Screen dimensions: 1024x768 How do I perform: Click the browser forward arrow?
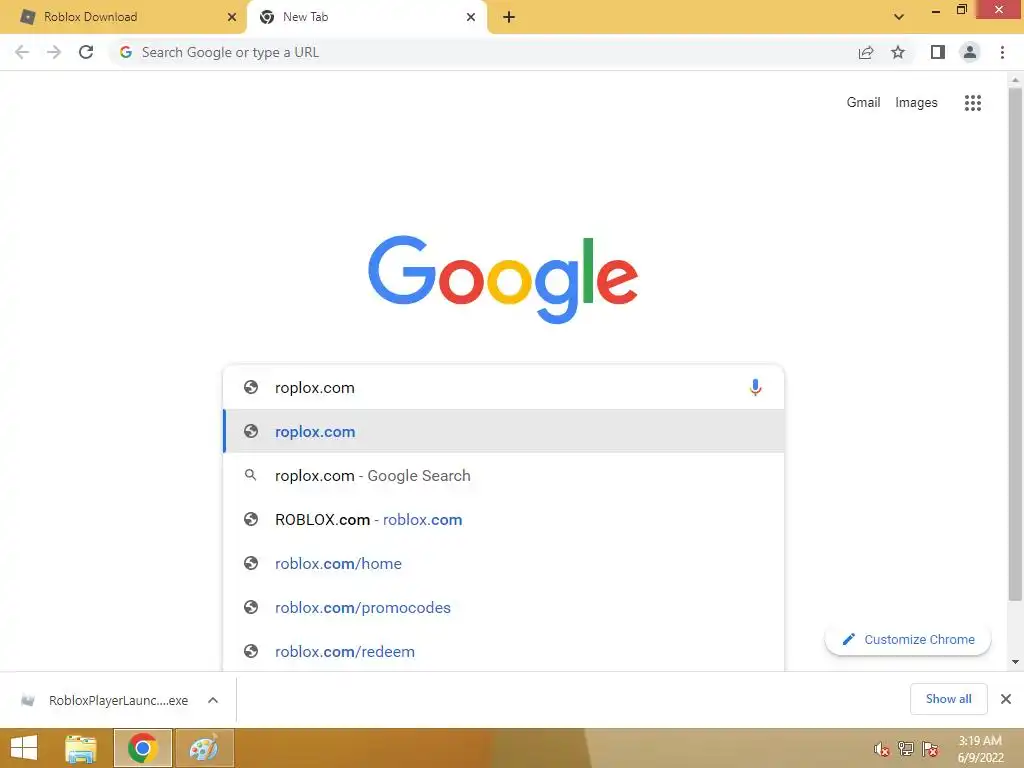54,52
